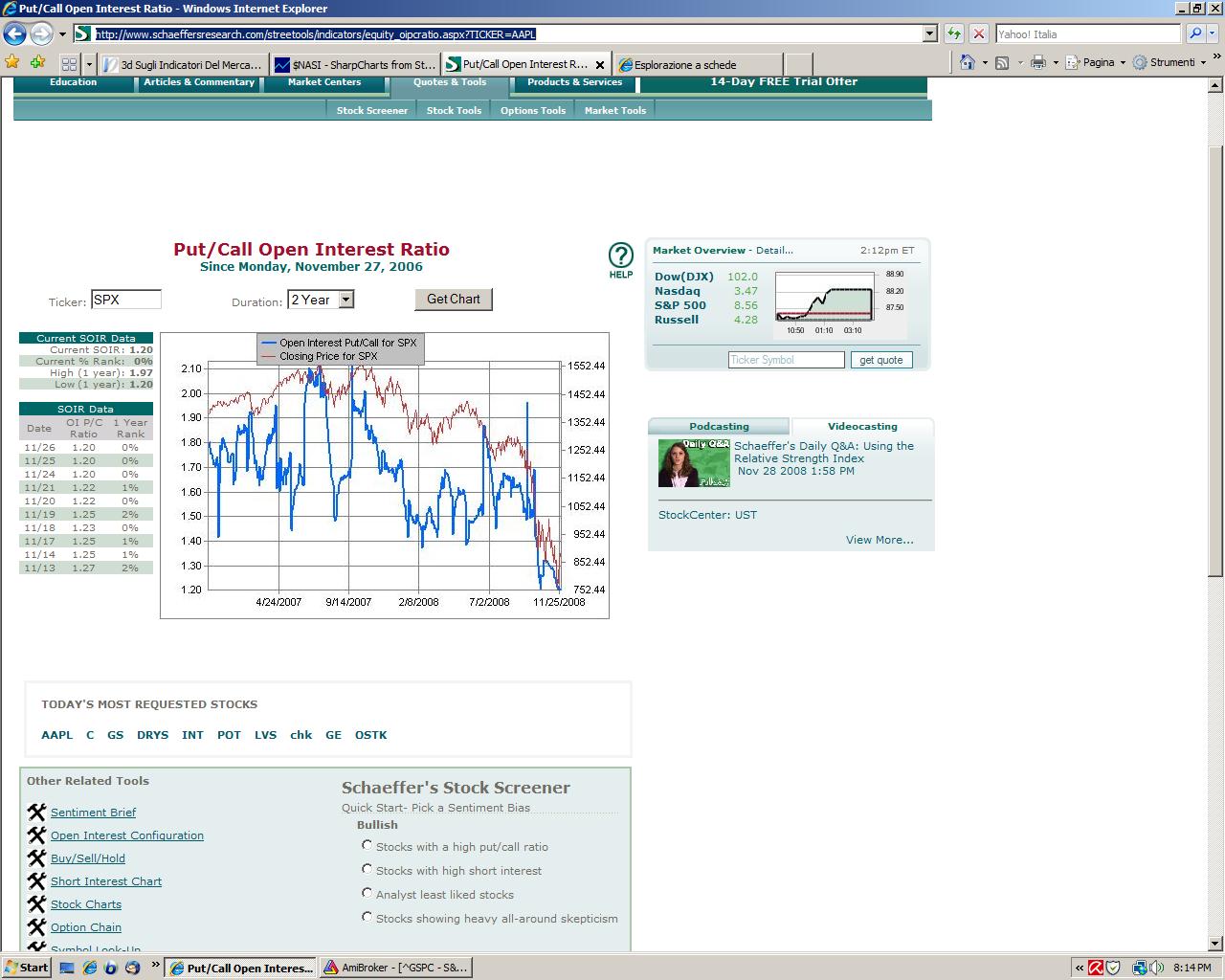
Task: Open the Quick Tabs grid icon
Action: click(69, 64)
